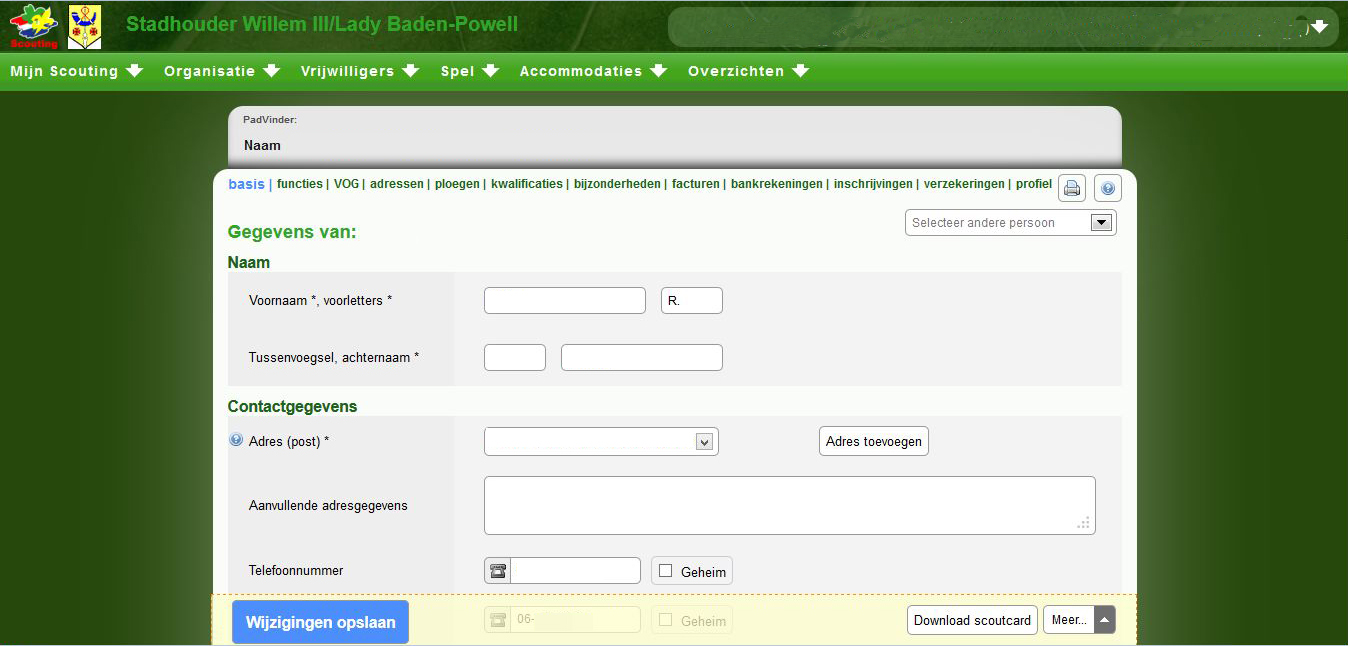Open the Mijn Scouting menu
1348x646 pixels.
point(77,71)
